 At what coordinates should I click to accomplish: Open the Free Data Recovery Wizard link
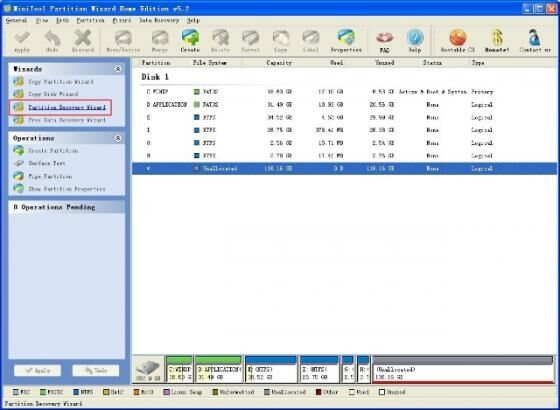click(67, 120)
